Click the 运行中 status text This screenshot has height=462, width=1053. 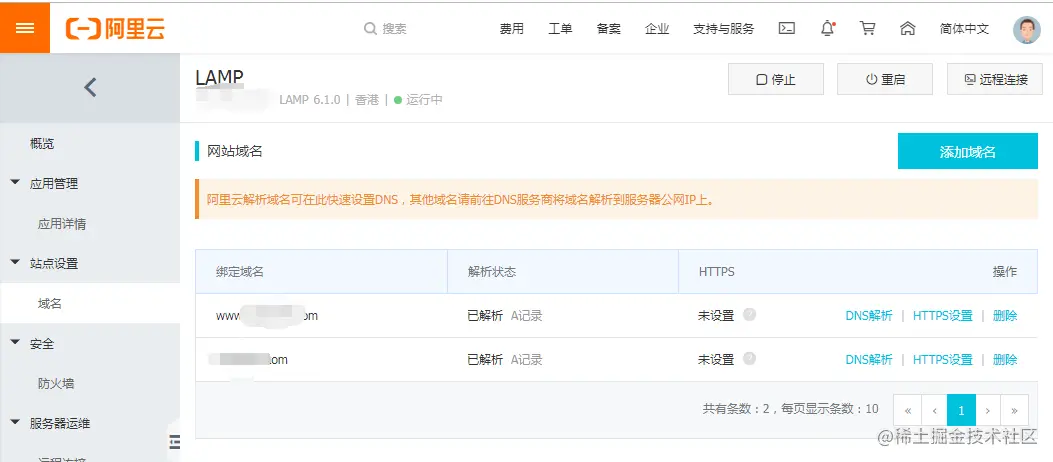424,100
